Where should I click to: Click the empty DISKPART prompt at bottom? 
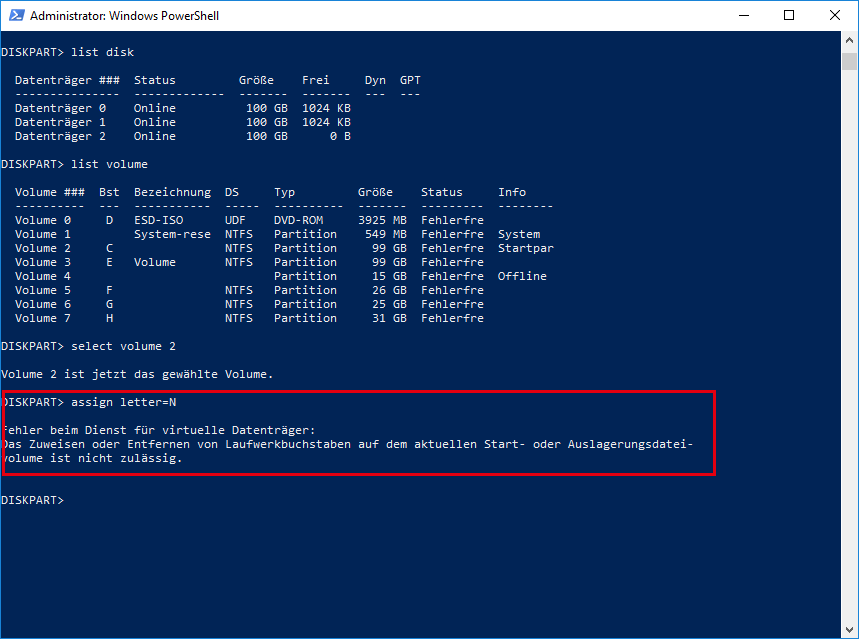click(33, 500)
